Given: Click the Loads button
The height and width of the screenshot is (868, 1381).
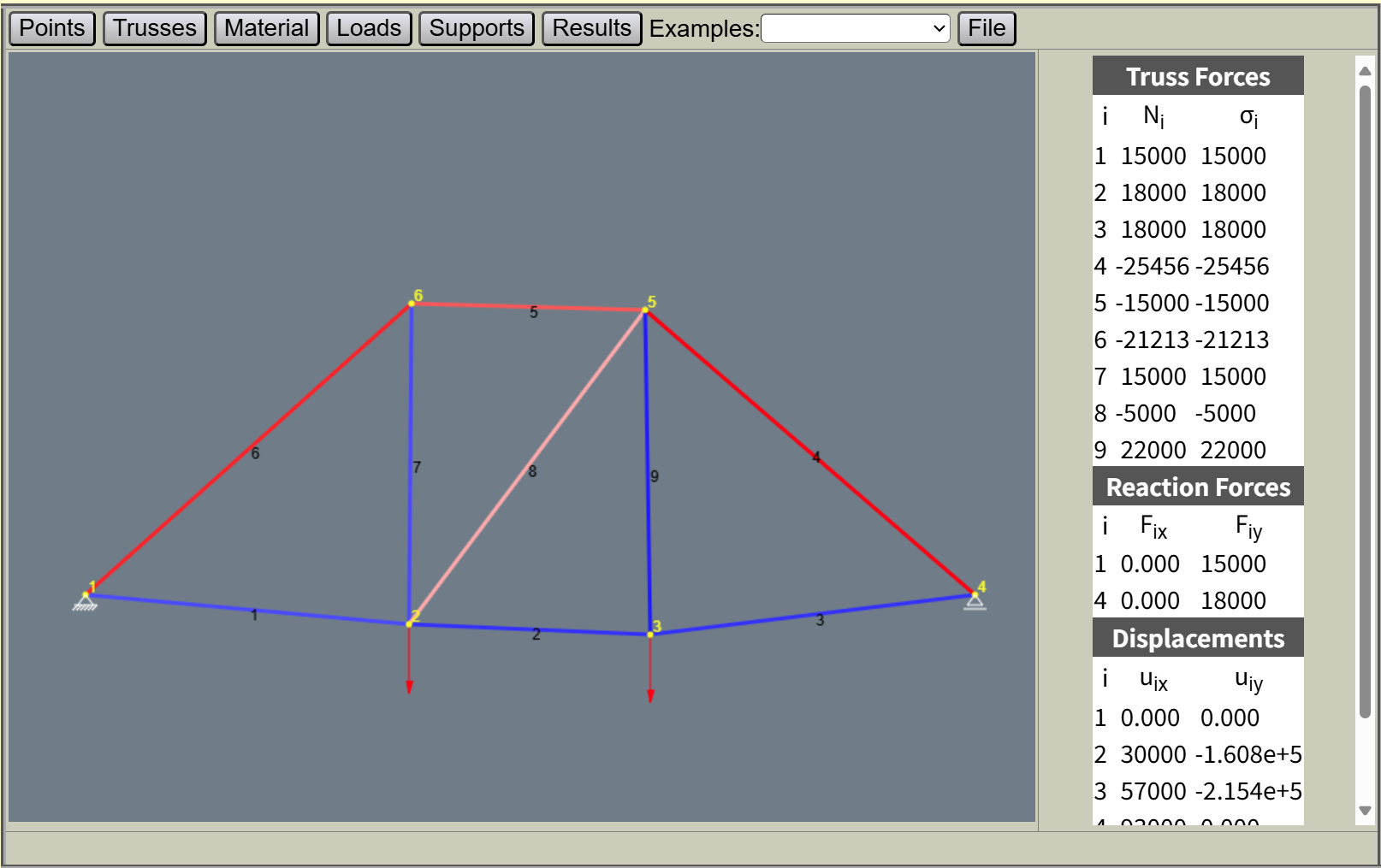Looking at the screenshot, I should tap(369, 28).
